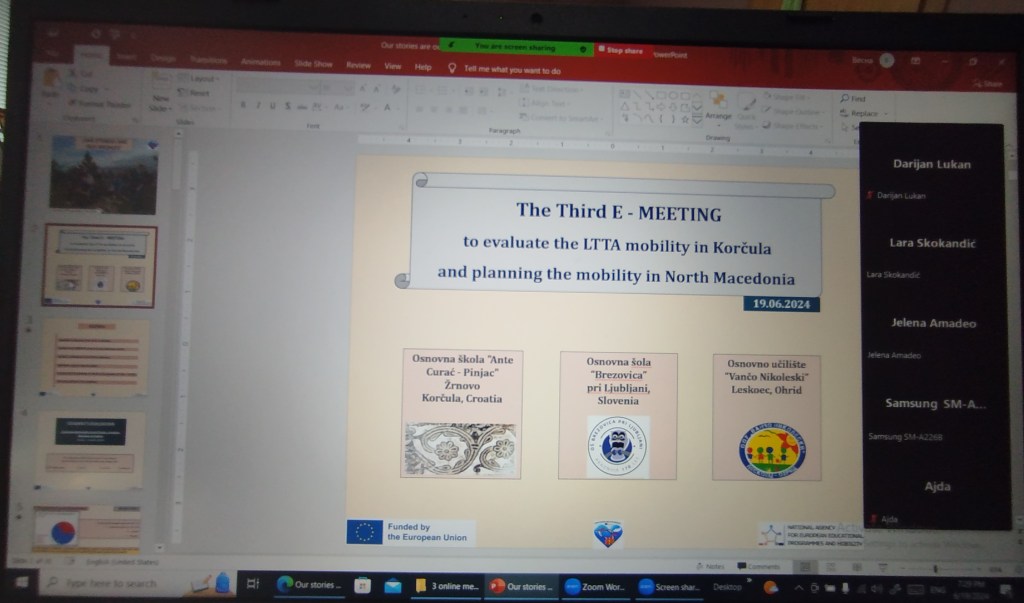Toggle the Notes pane in status bar
The image size is (1024, 603).
pyautogui.click(x=714, y=566)
